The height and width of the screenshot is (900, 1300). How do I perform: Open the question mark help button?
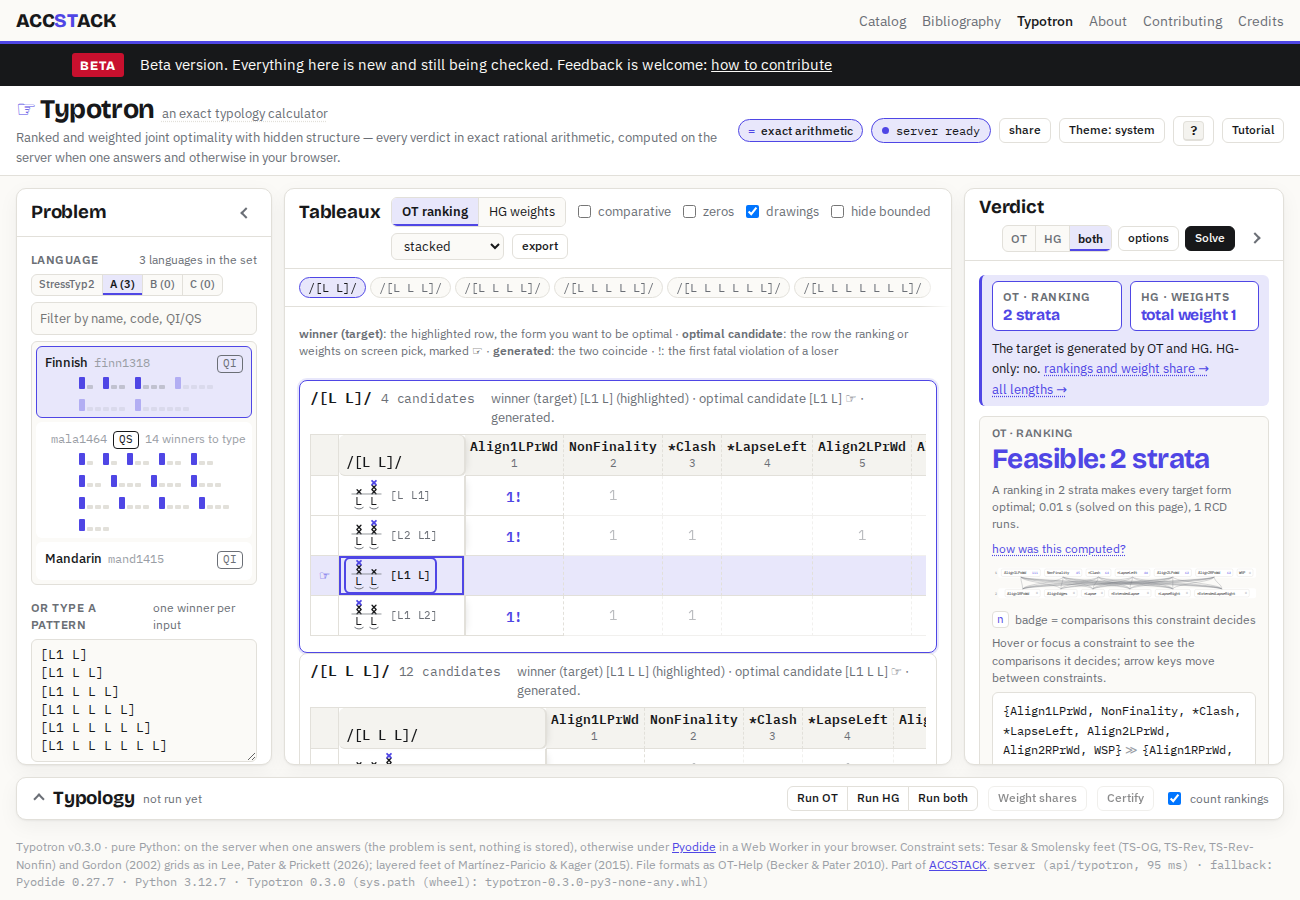point(1193,131)
